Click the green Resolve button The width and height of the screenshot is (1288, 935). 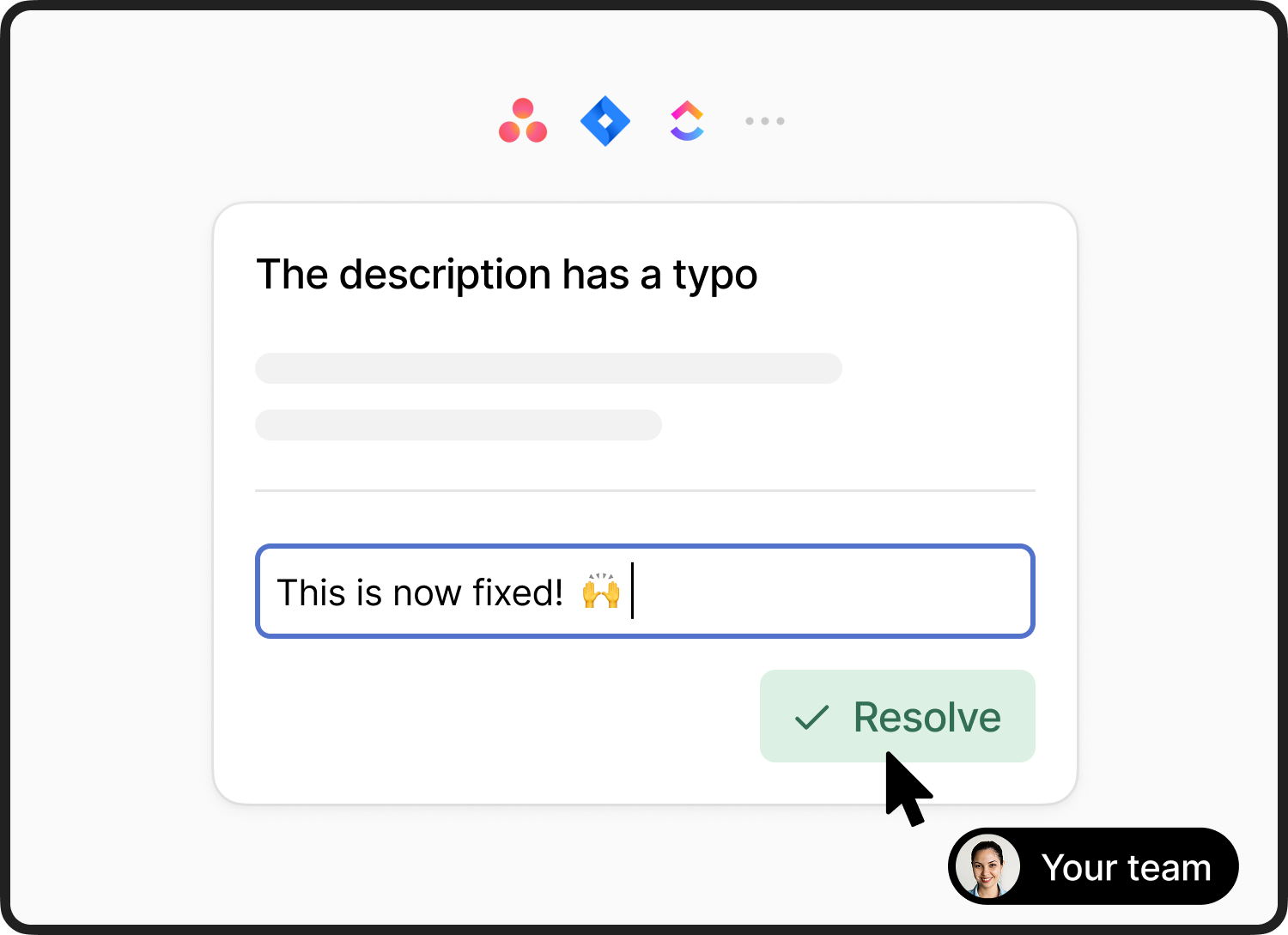click(897, 716)
